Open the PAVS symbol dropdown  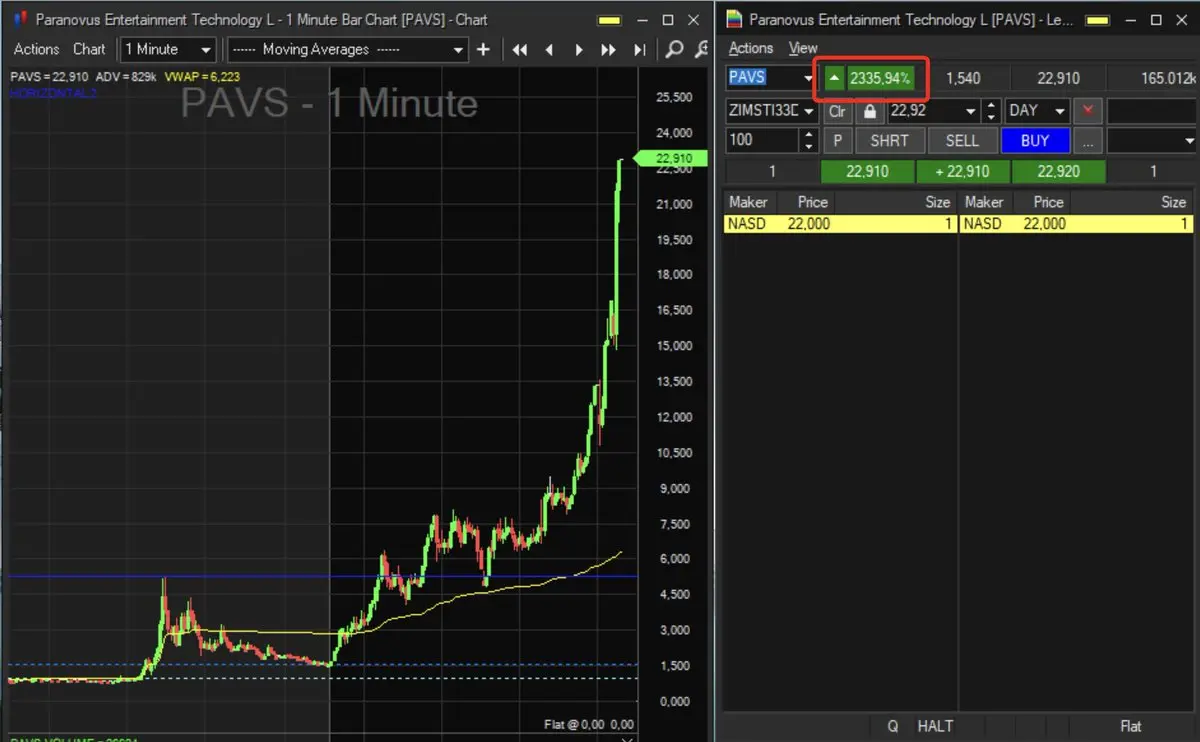pyautogui.click(x=808, y=78)
